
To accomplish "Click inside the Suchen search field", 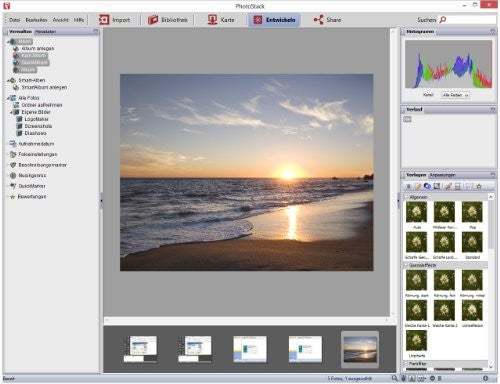I will click(471, 20).
